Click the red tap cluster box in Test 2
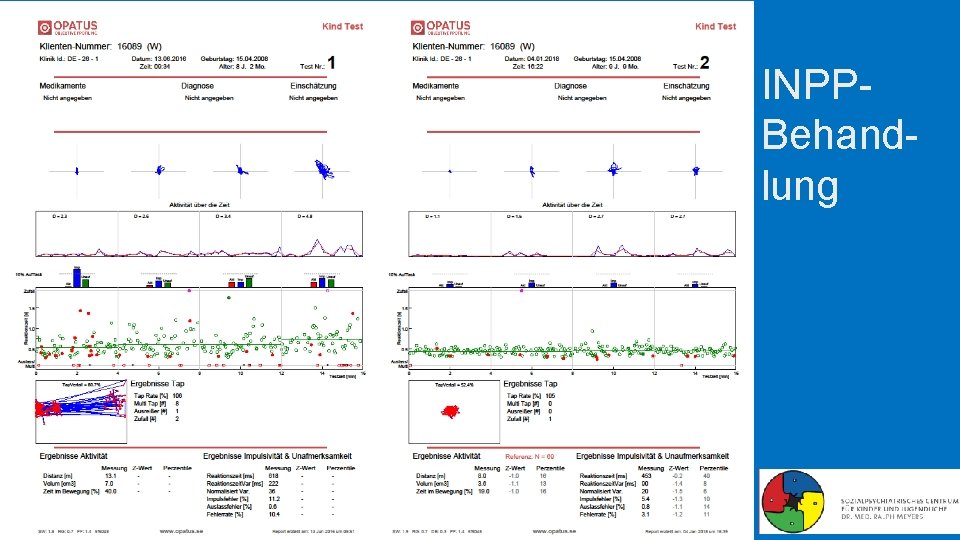 click(x=454, y=412)
